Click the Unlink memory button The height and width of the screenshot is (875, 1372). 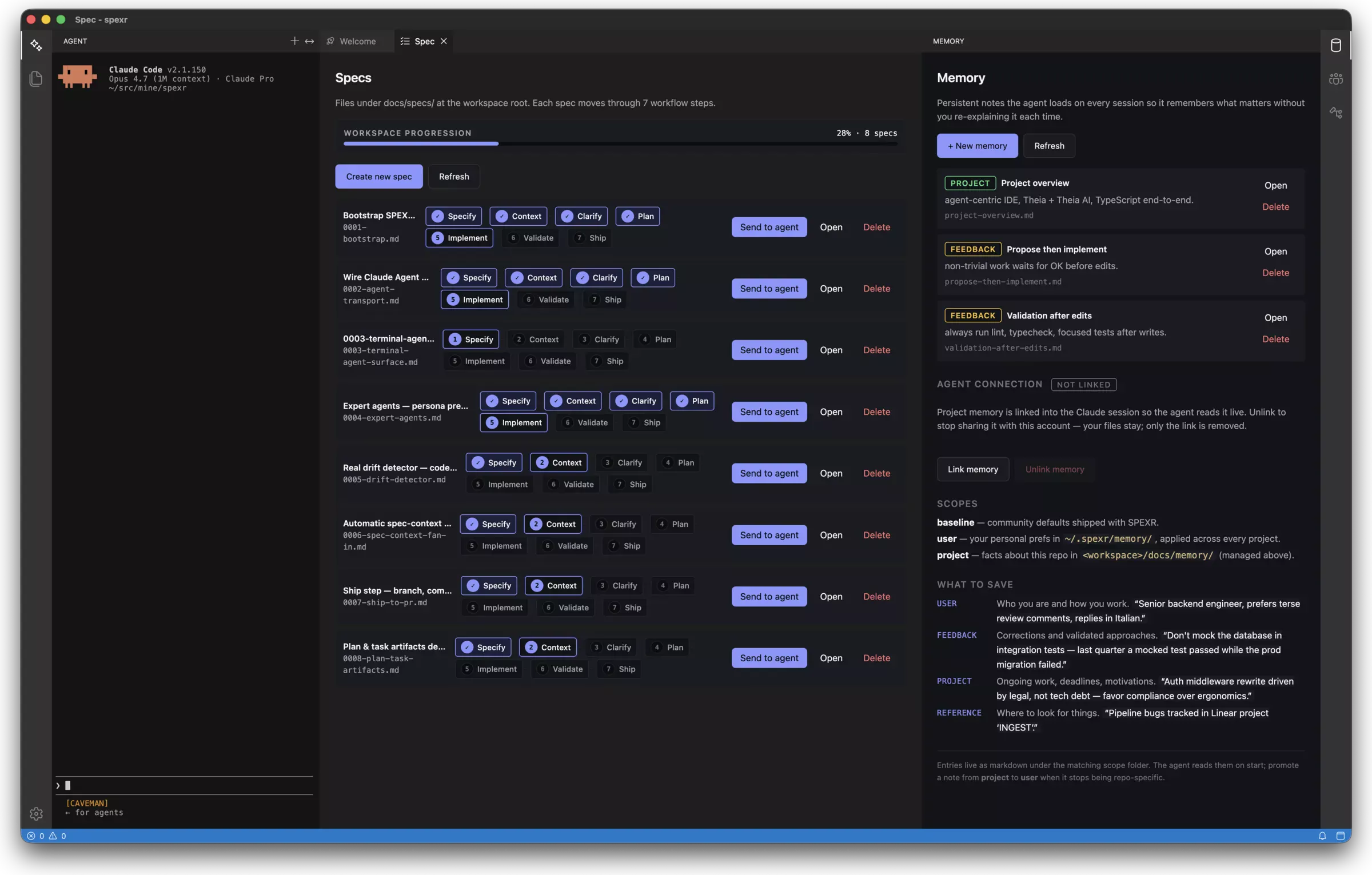1054,469
